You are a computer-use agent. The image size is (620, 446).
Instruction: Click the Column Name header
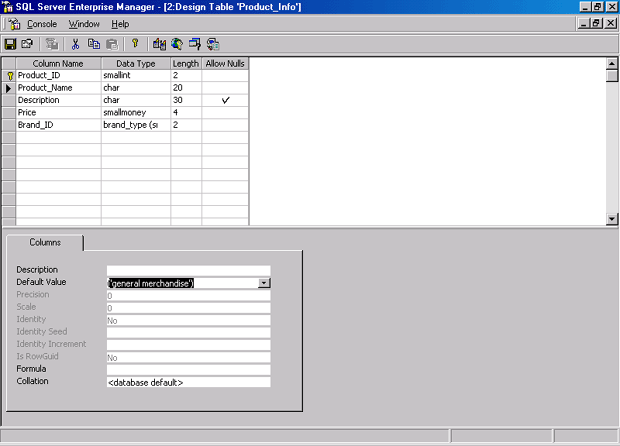58,63
